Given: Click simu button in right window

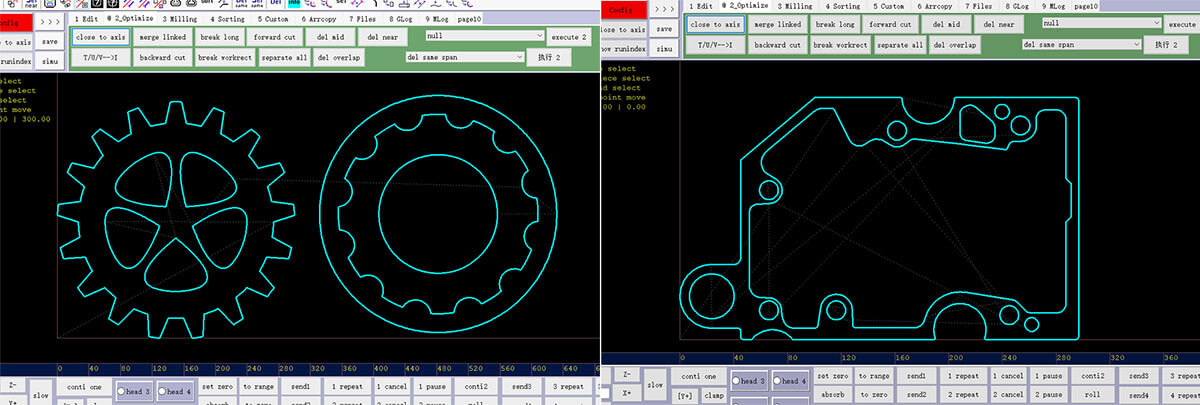Looking at the screenshot, I should pos(664,49).
